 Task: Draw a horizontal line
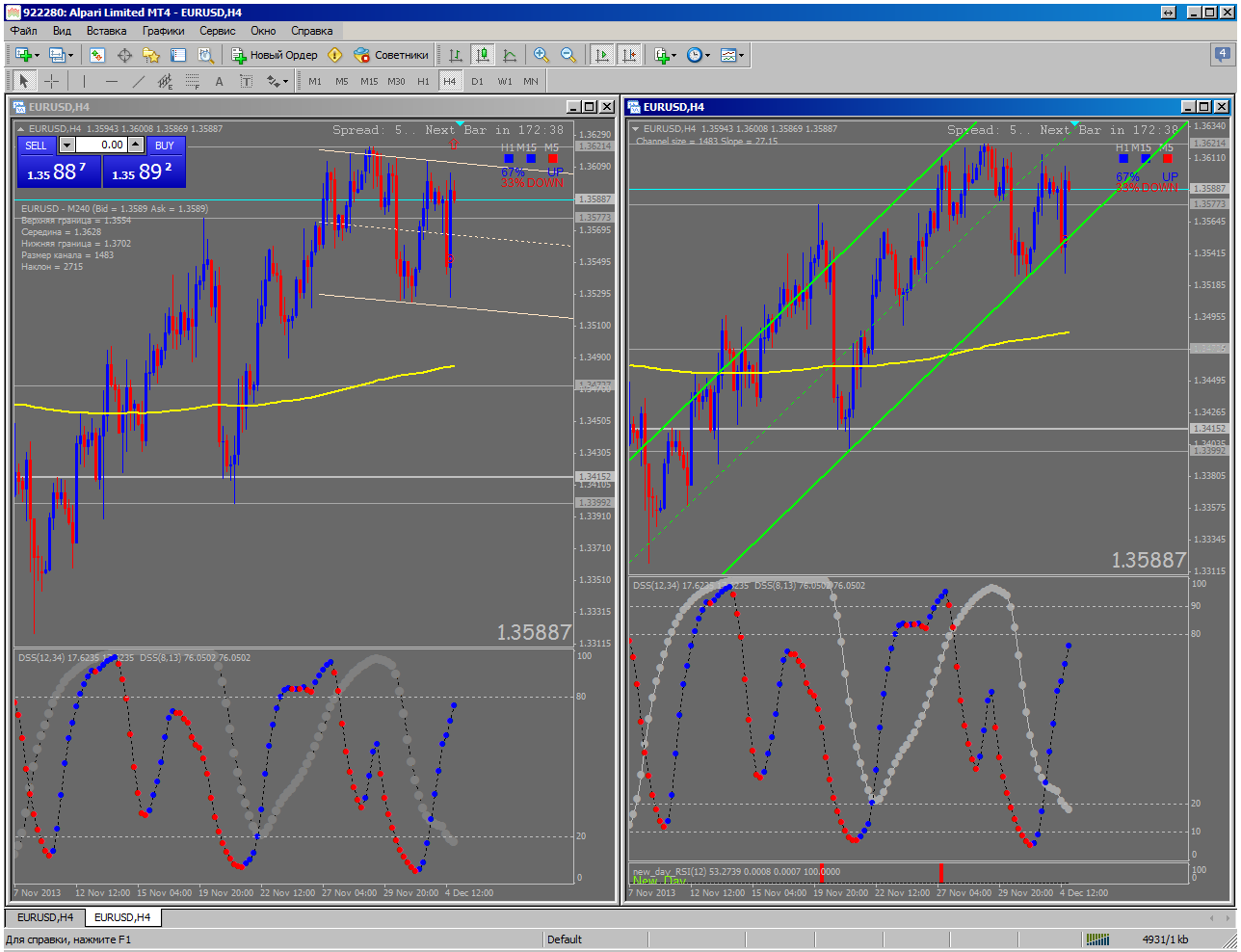coord(111,82)
